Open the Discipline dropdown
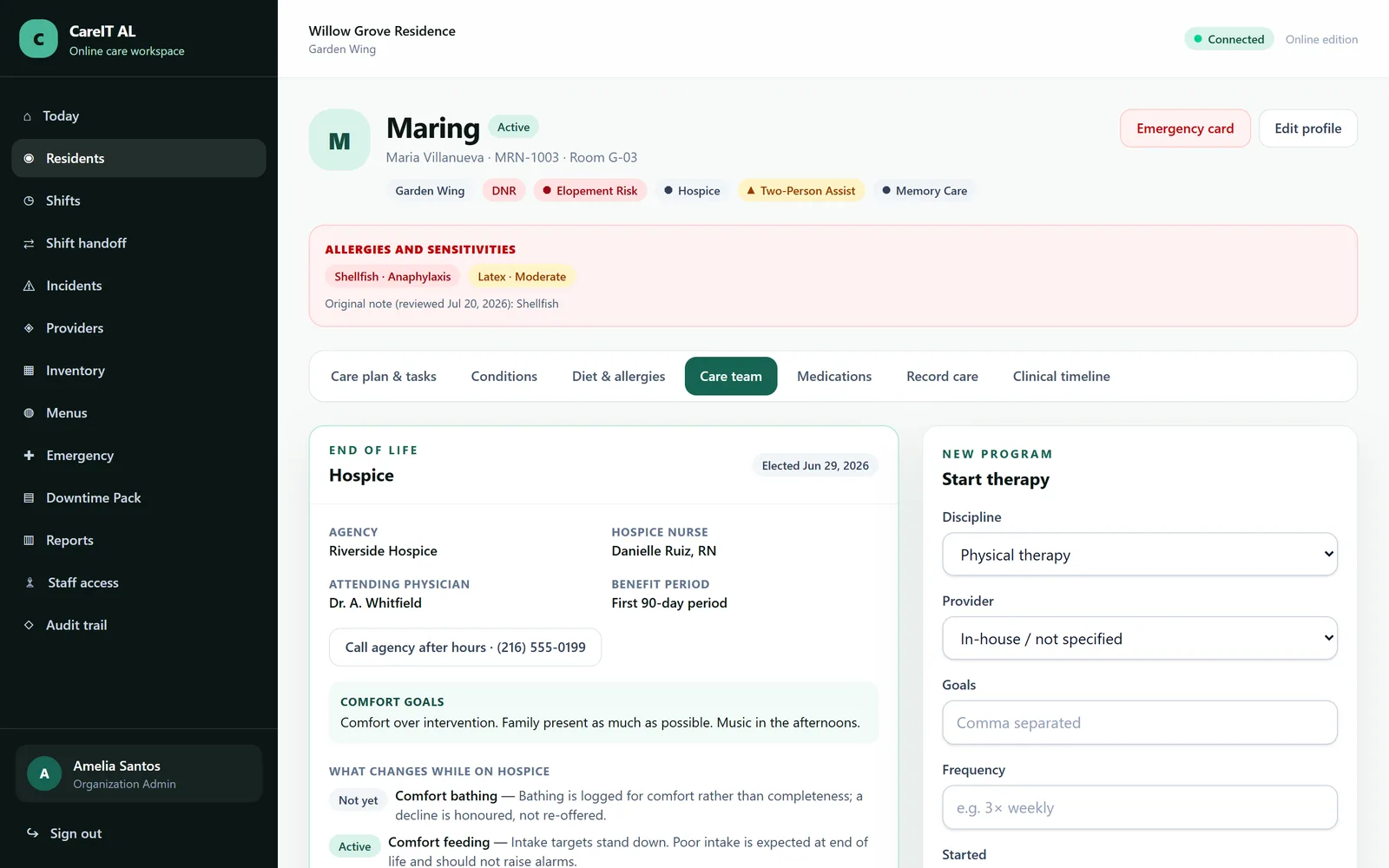The image size is (1389, 868). pyautogui.click(x=1139, y=555)
